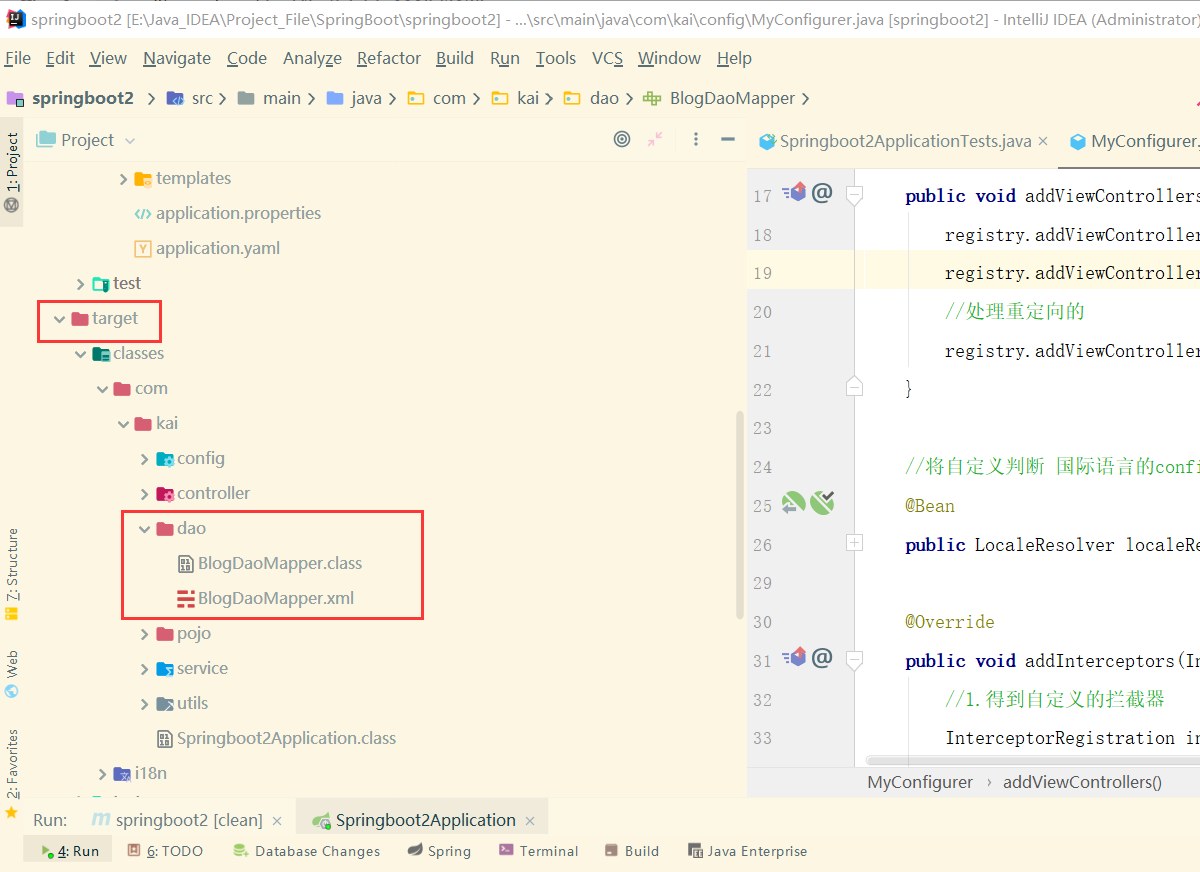Click addViewControllers() in editor breadcrumb

[x=1082, y=782]
